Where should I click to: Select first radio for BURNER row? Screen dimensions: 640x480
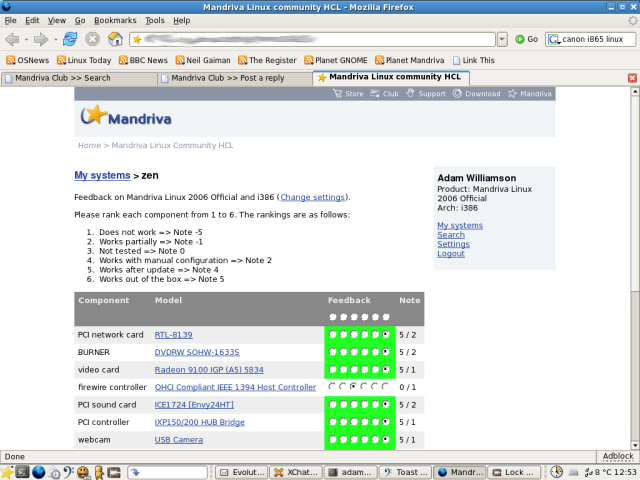[x=333, y=352]
